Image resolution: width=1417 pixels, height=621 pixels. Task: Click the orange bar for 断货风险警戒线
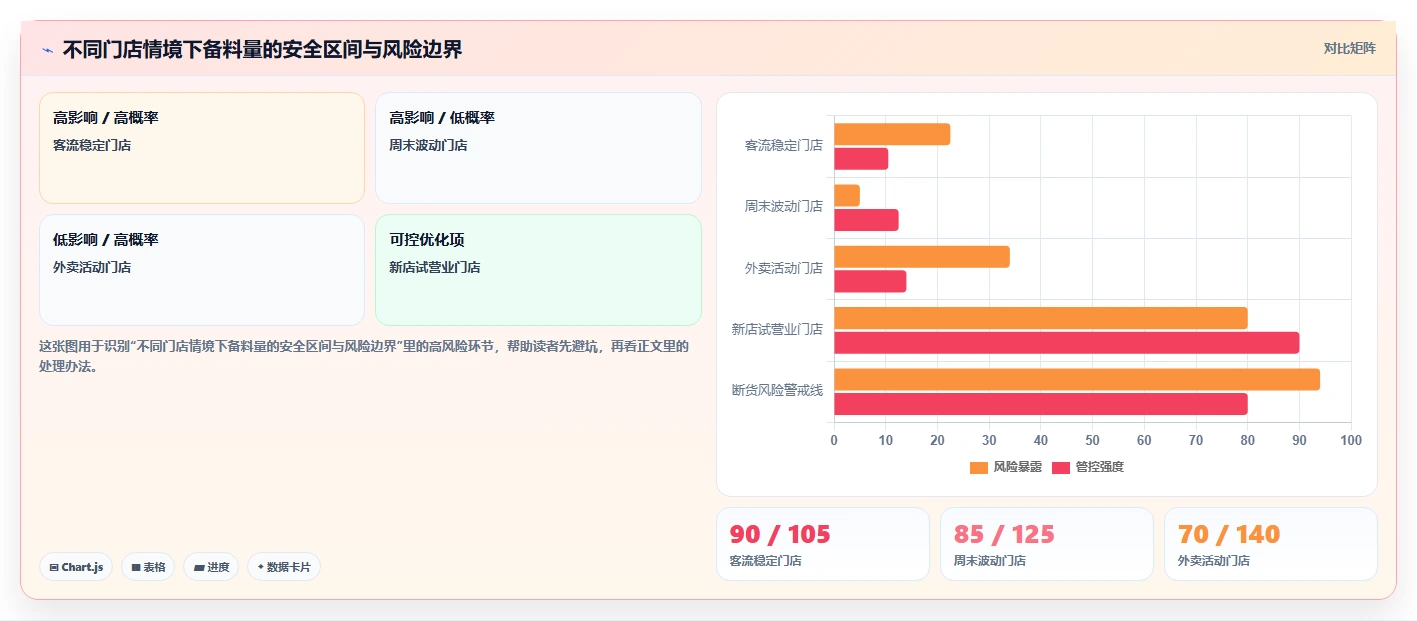(1077, 379)
